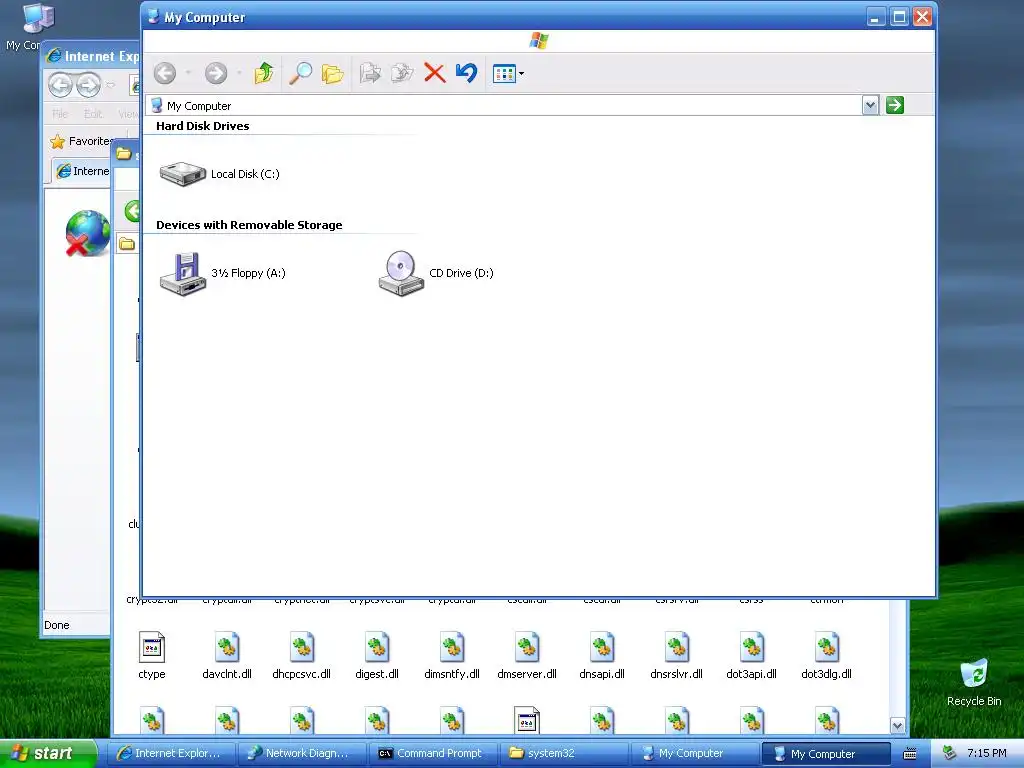
Task: Click Devices with Removable Storage header
Action: (x=249, y=225)
